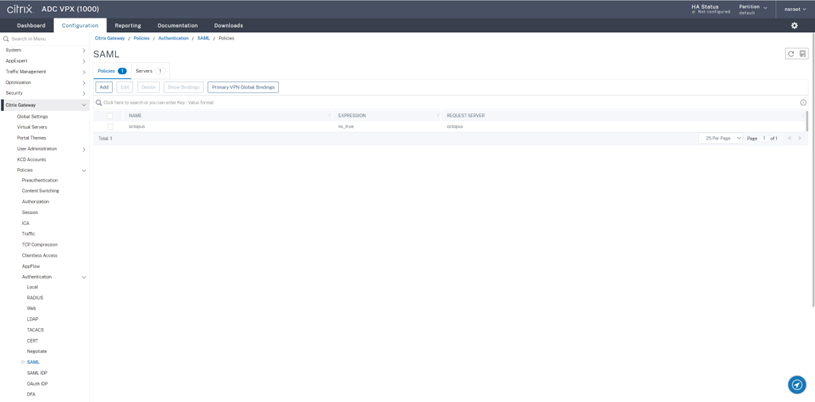Open RADIUS authentication policies

[x=35, y=298]
